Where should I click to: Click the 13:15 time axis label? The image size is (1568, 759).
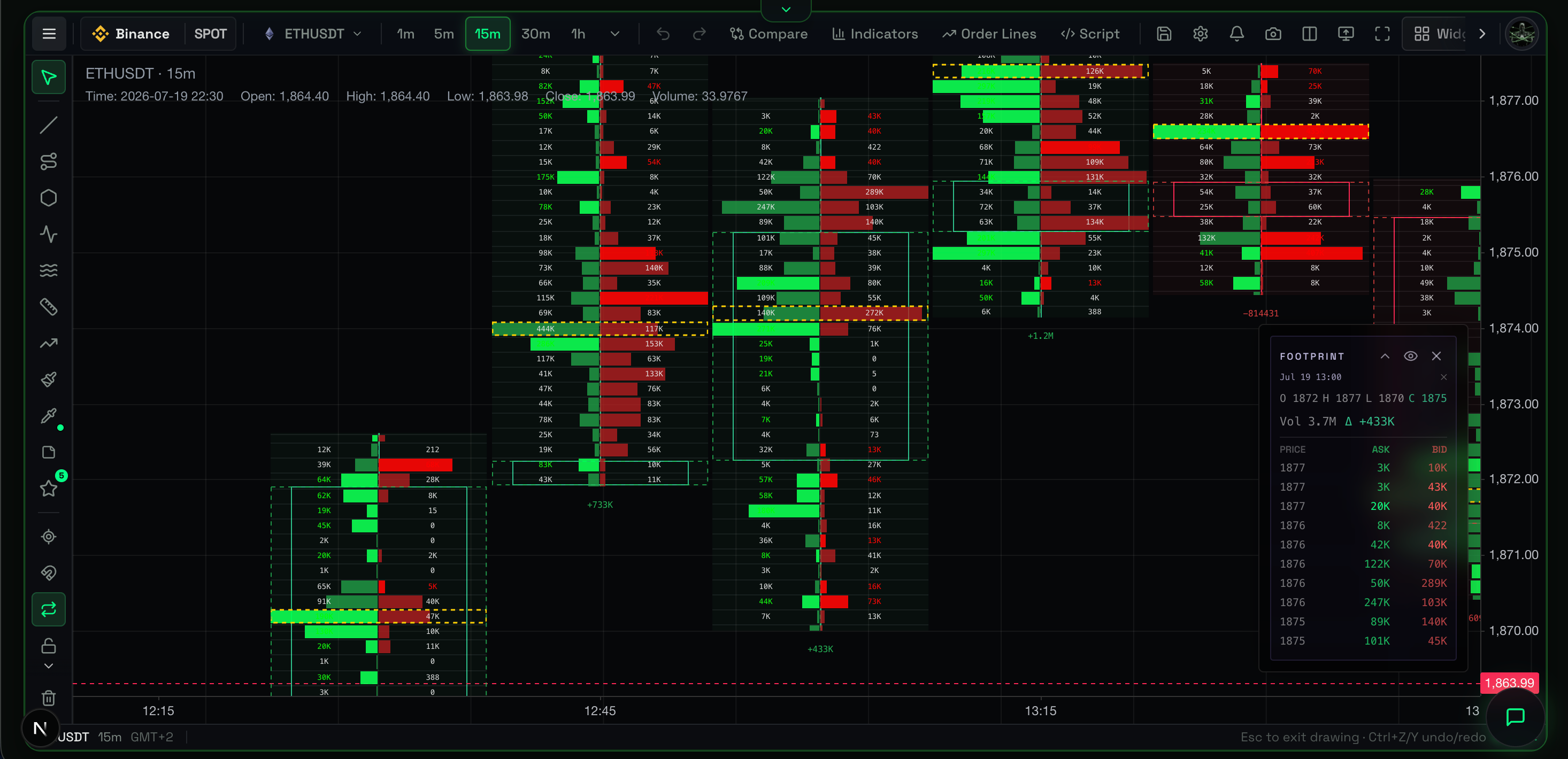[x=1040, y=710]
